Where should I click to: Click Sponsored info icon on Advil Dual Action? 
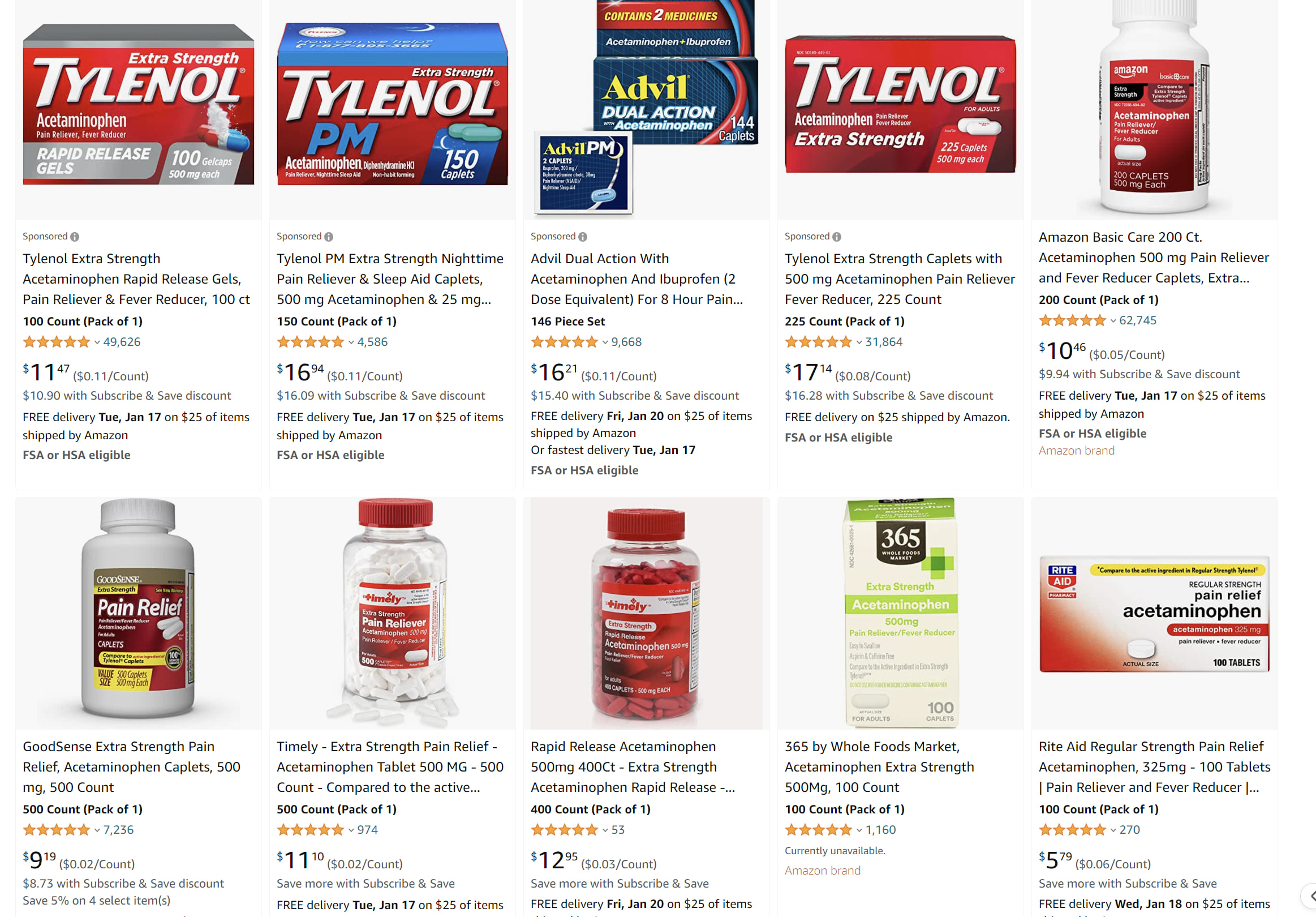pos(582,237)
